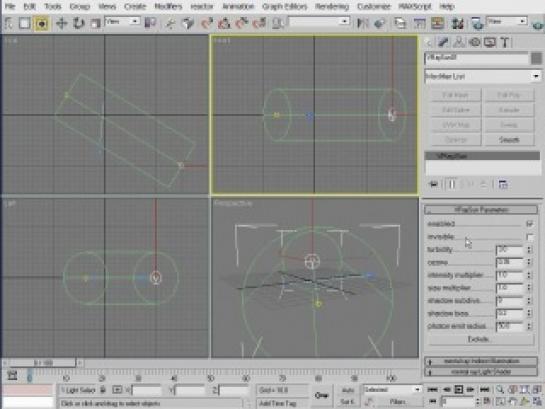Click the object color swatch beside name field
The height and width of the screenshot is (409, 545).
tap(536, 58)
